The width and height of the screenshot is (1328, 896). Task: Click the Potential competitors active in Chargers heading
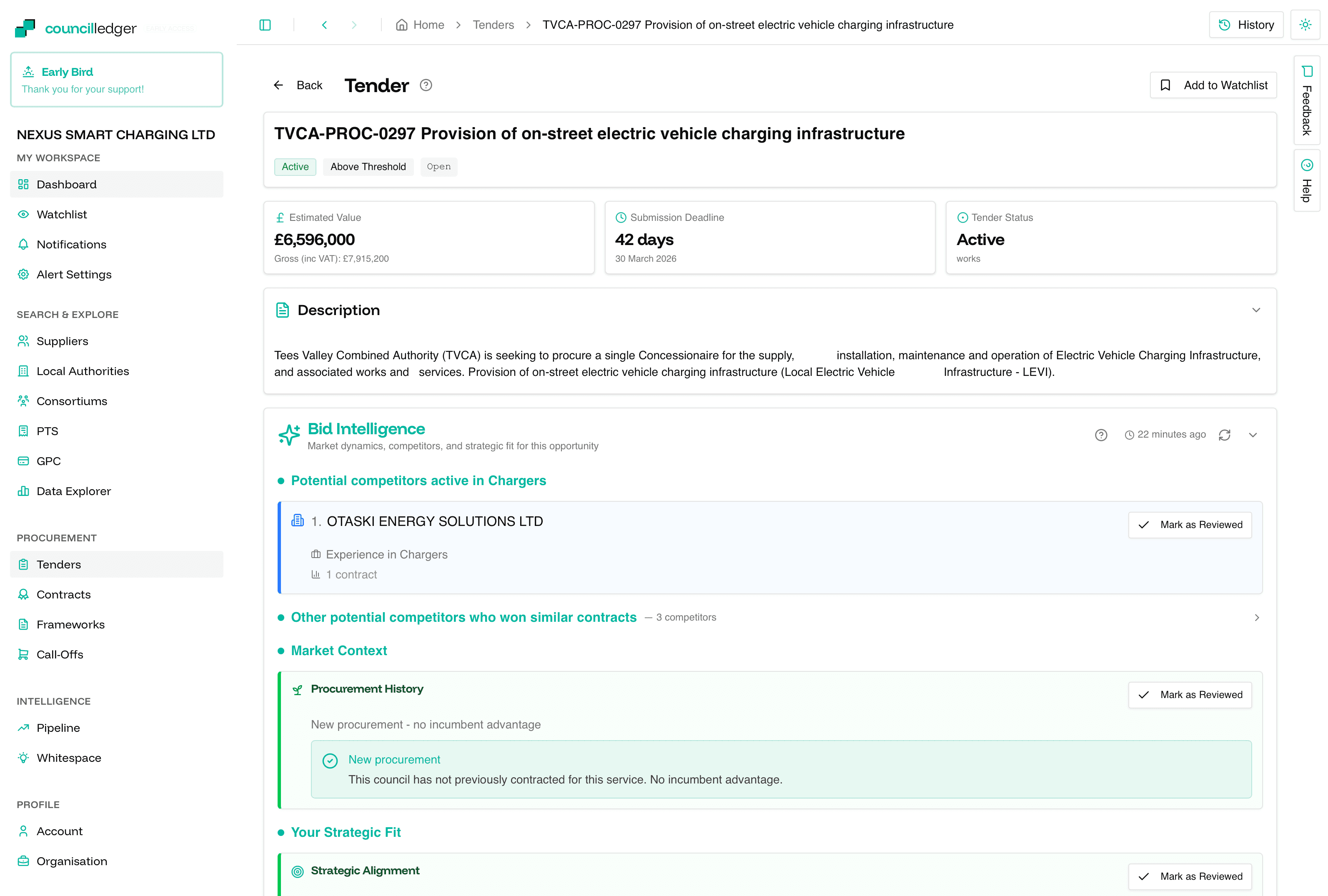click(x=418, y=481)
